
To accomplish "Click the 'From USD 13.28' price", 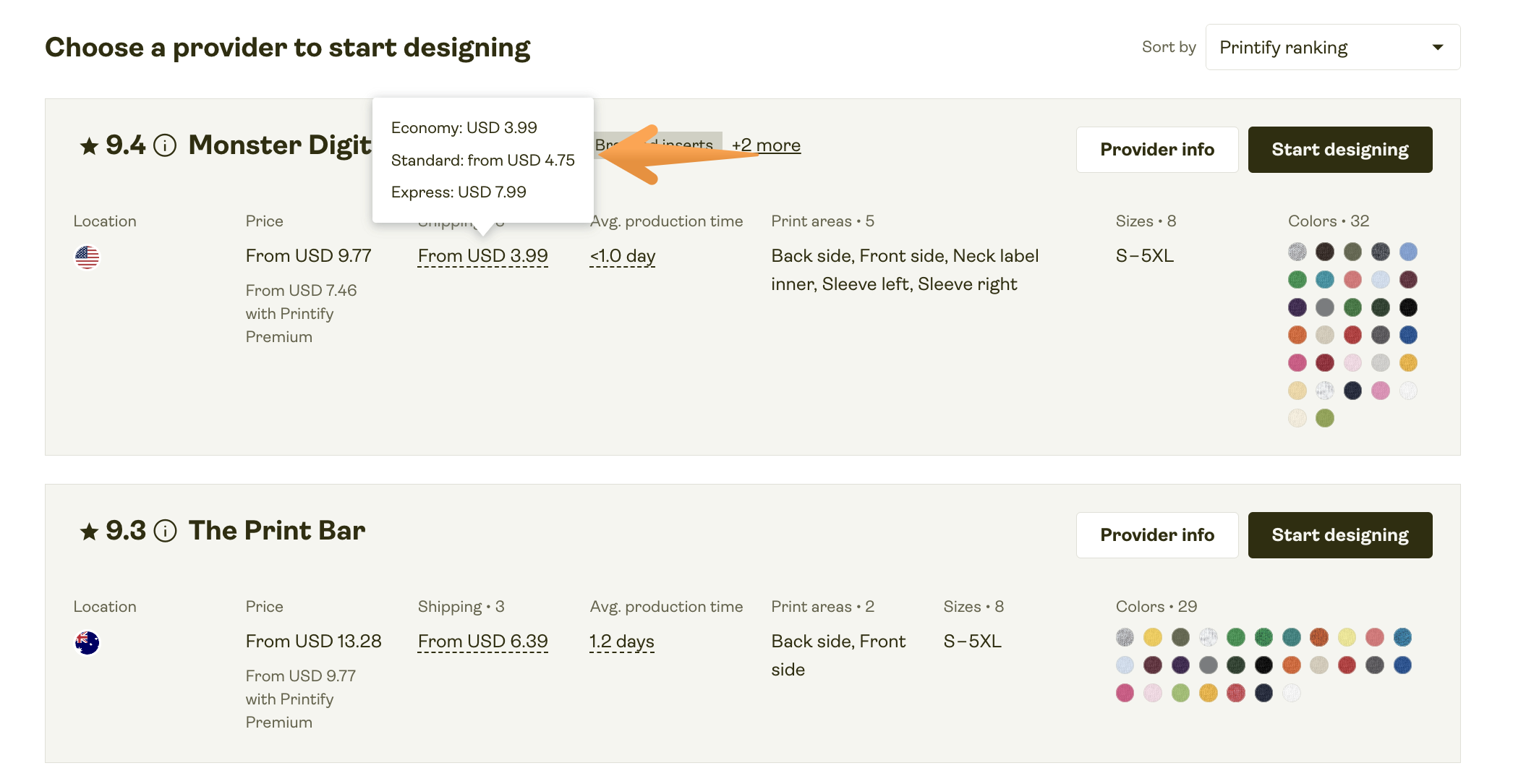I will 313,642.
